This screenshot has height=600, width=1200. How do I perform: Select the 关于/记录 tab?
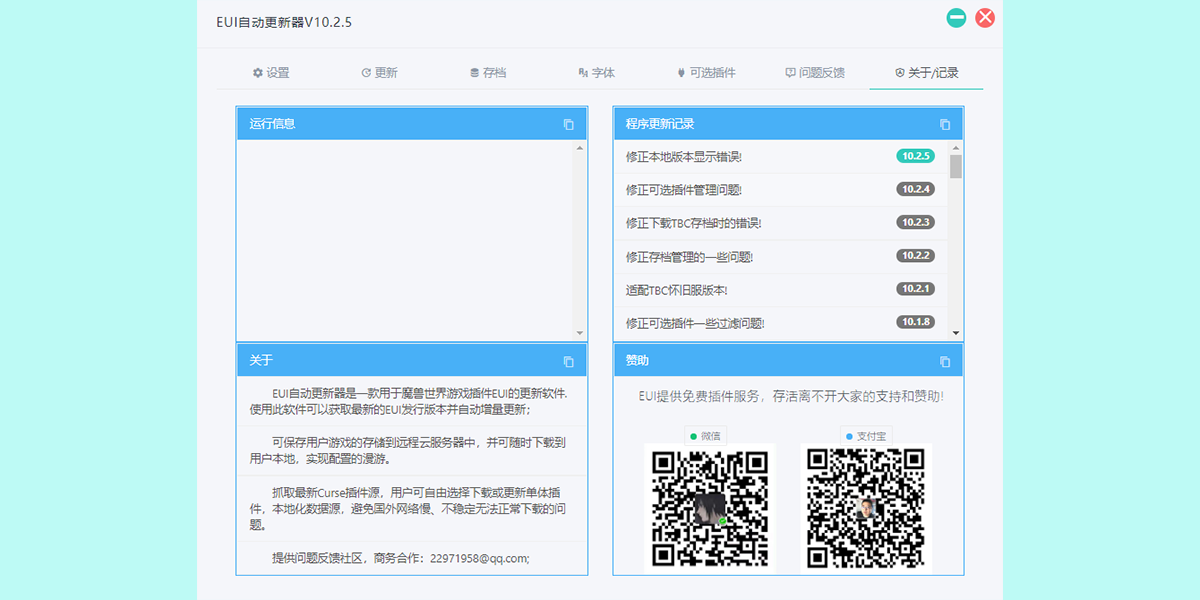pyautogui.click(x=926, y=73)
